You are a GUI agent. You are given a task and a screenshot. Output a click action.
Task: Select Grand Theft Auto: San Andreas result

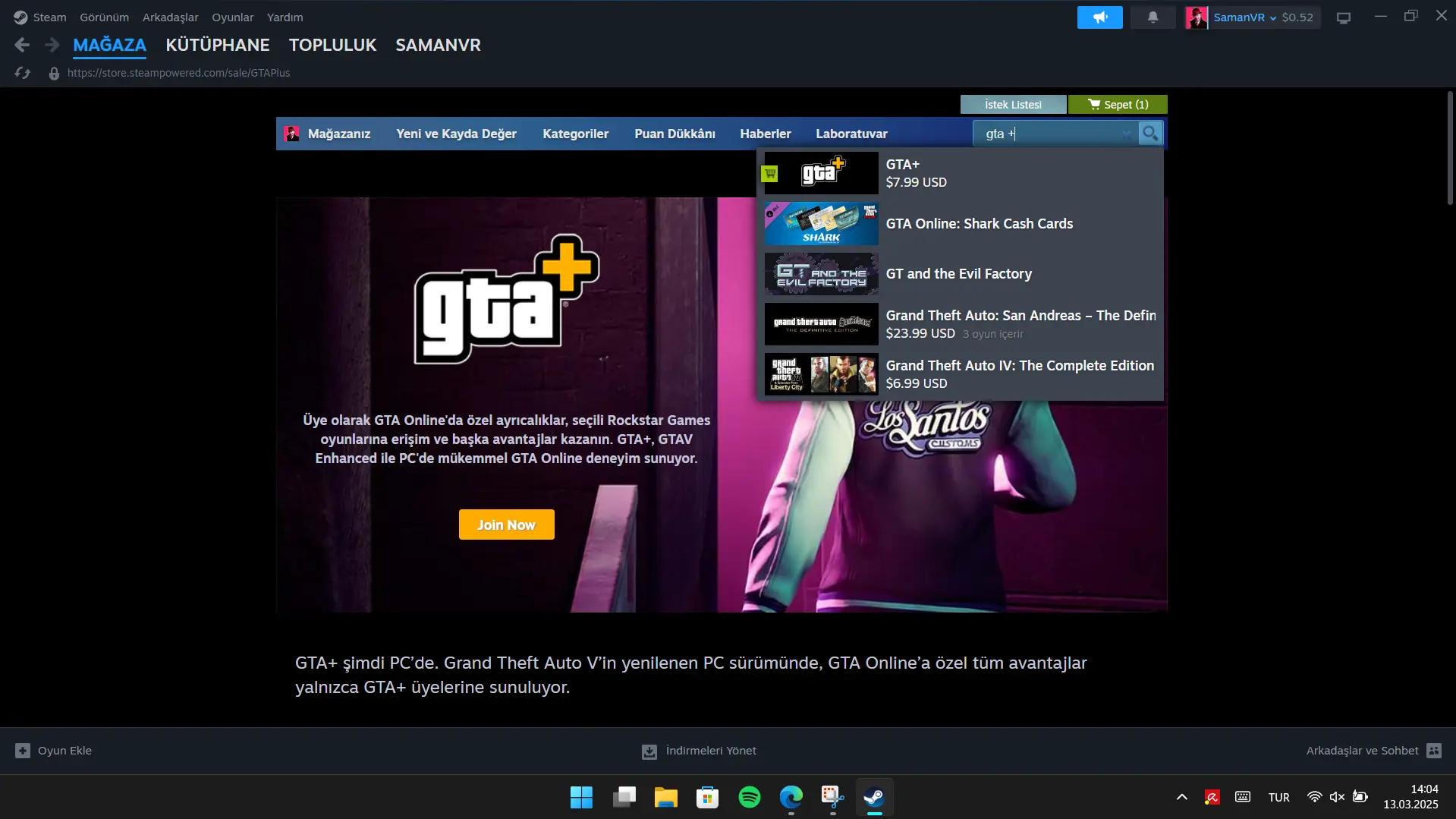click(960, 324)
